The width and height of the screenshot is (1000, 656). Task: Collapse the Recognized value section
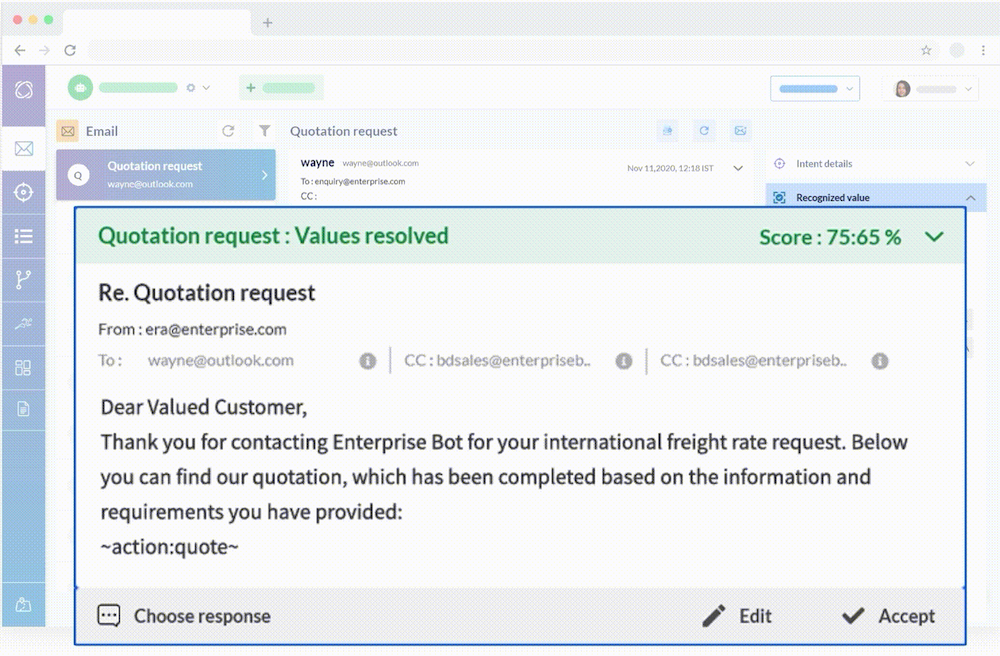click(970, 198)
